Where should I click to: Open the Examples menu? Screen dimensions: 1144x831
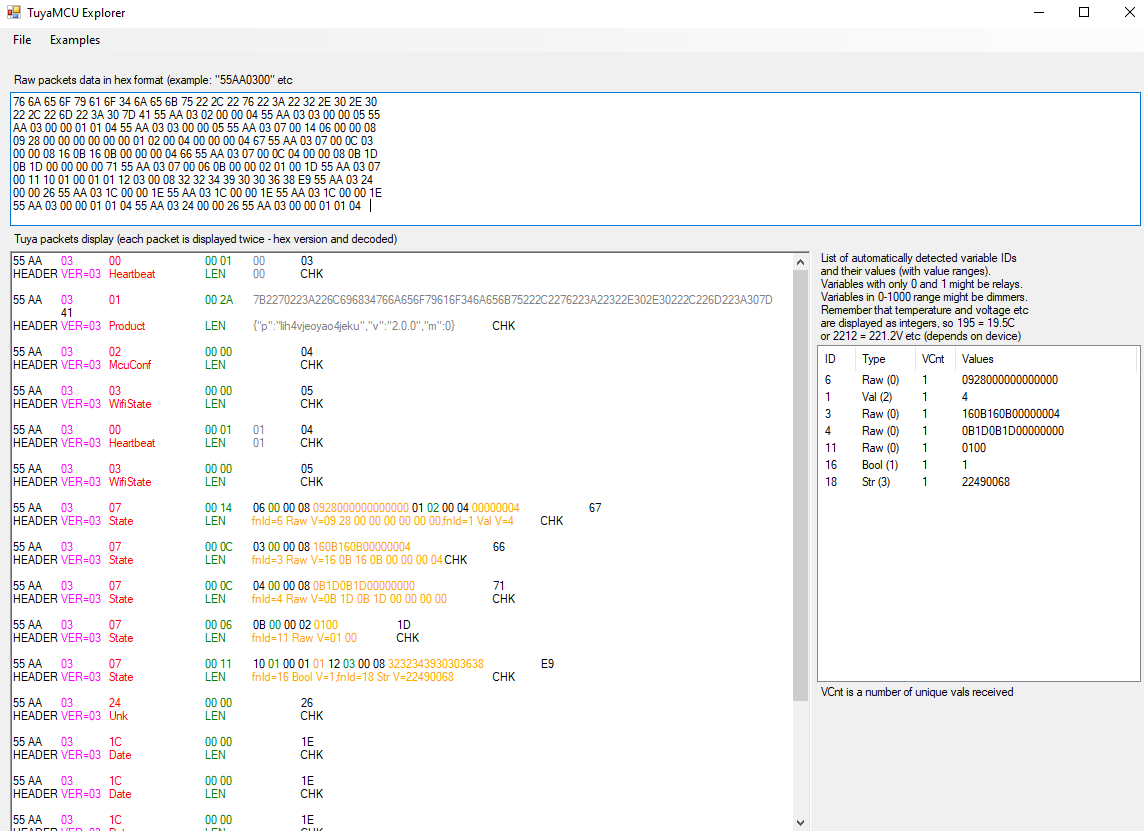[x=74, y=40]
